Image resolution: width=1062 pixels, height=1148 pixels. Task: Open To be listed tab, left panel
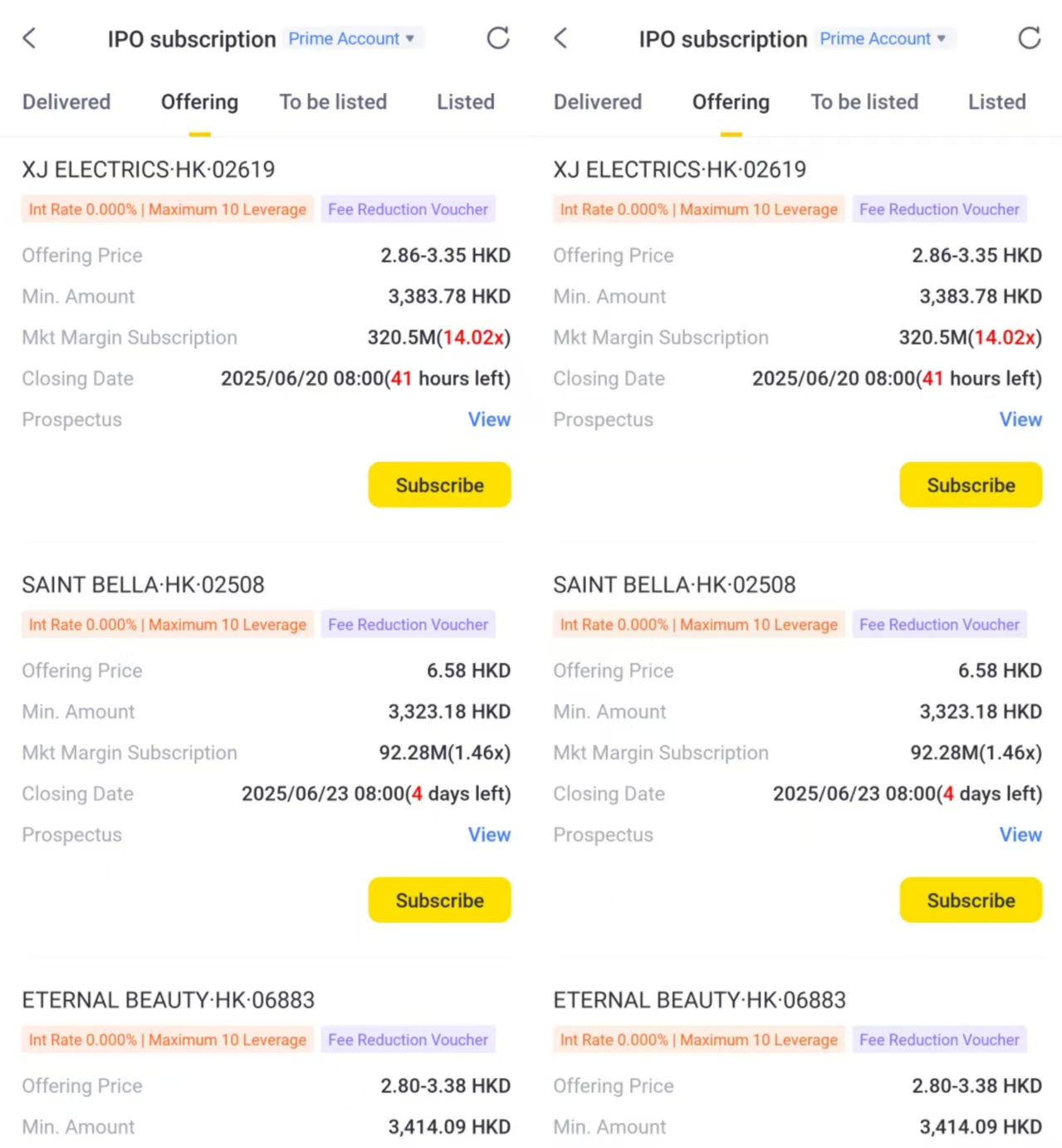click(x=333, y=102)
